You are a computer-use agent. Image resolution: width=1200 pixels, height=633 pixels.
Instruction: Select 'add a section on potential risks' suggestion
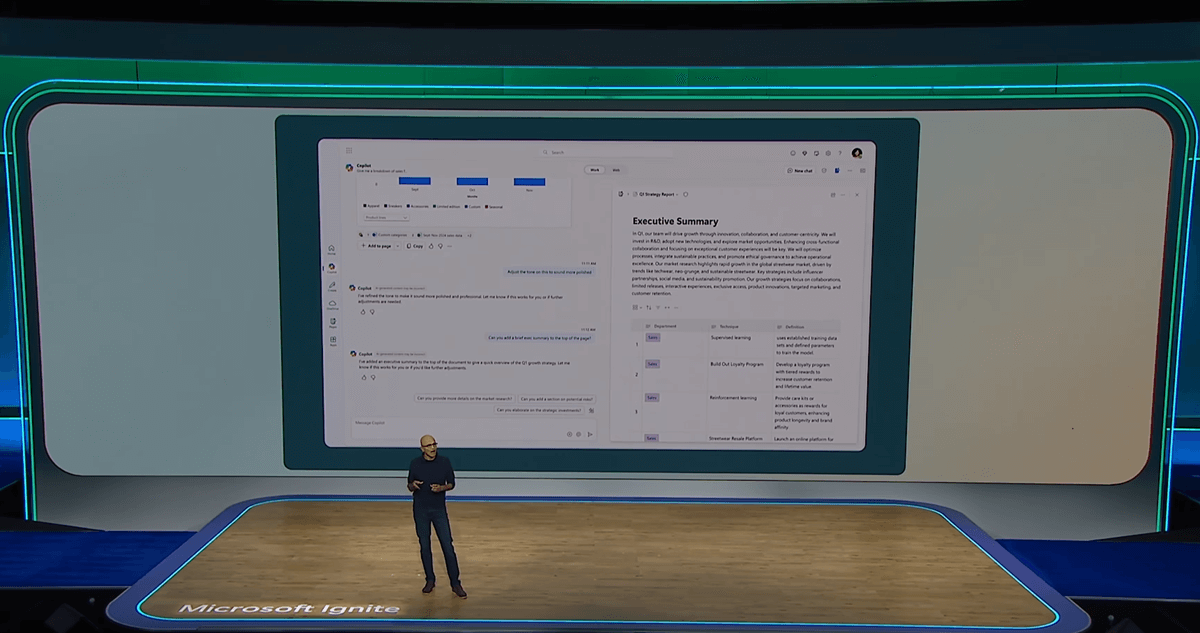pyautogui.click(x=557, y=398)
